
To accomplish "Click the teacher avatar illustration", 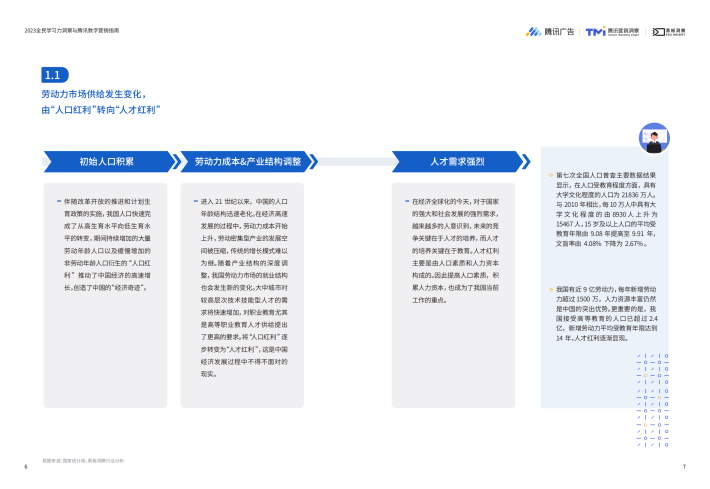I will click(654, 138).
